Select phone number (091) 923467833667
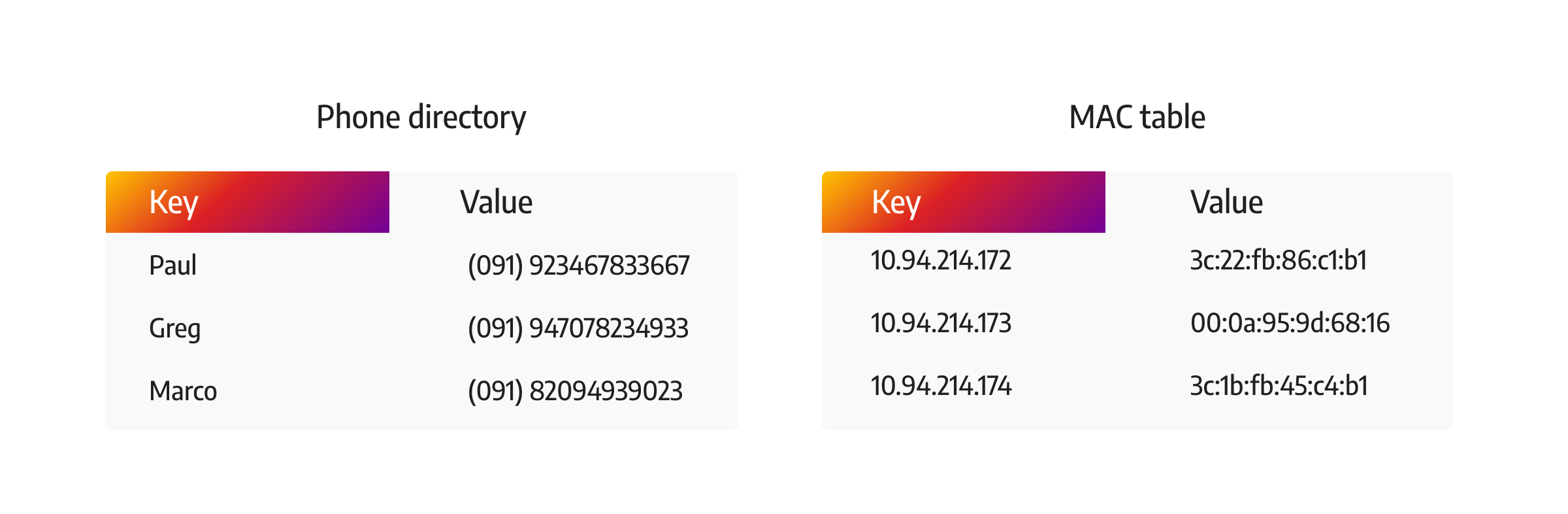Viewport: 1568px width, 514px height. (579, 266)
